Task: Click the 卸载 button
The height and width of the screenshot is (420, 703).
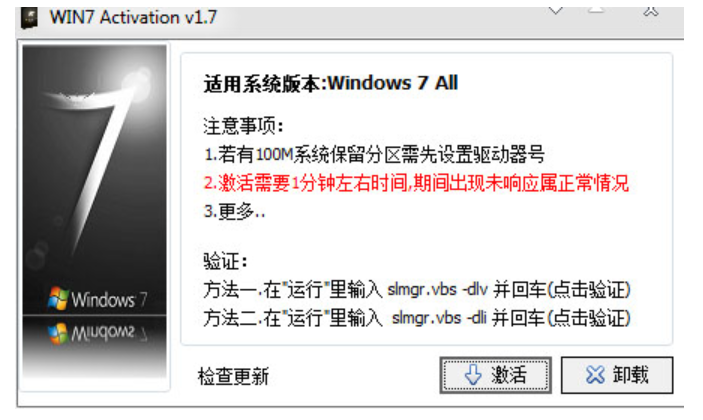Action: tap(617, 375)
